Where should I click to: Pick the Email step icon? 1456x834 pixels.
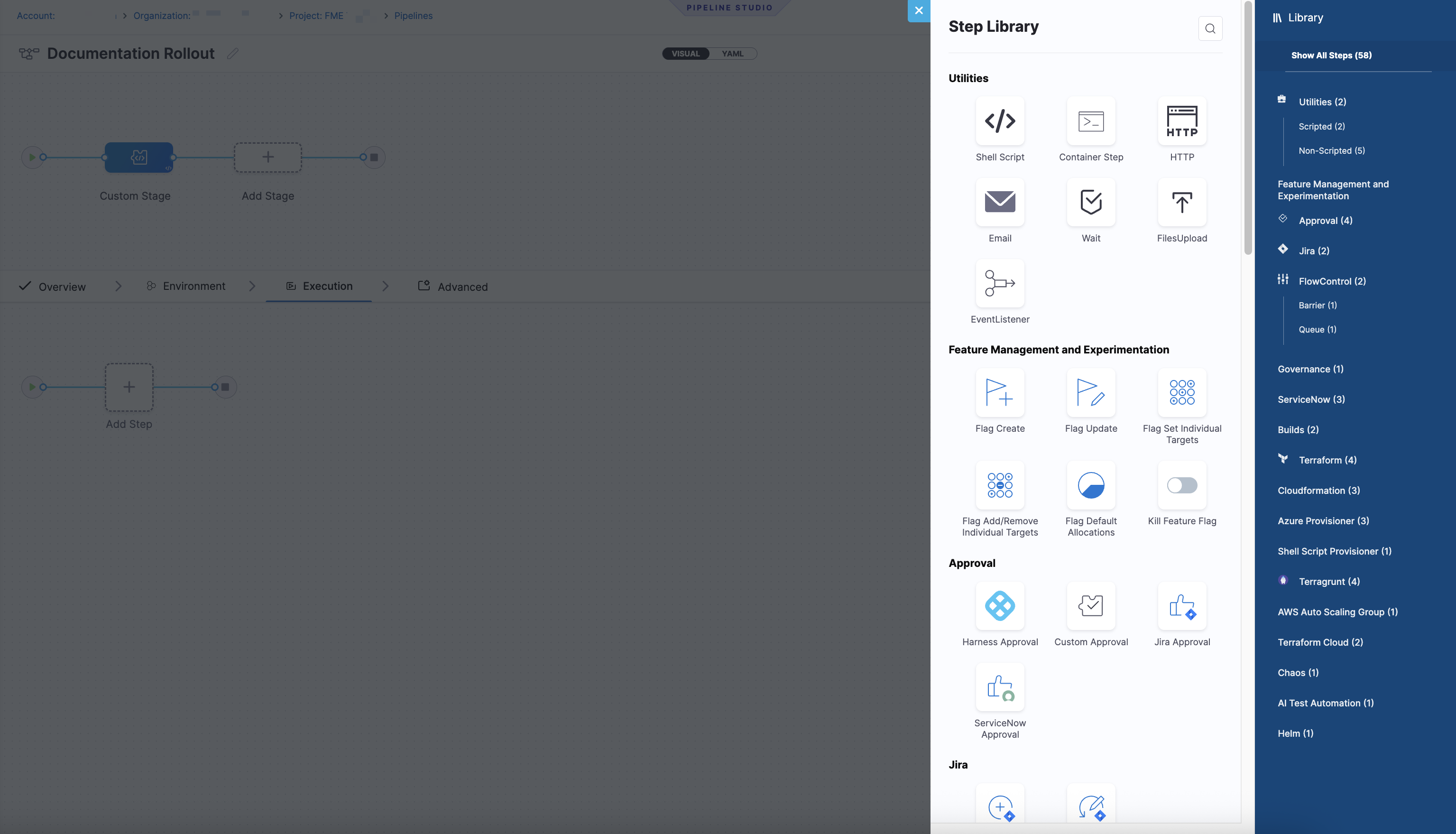click(x=1000, y=202)
